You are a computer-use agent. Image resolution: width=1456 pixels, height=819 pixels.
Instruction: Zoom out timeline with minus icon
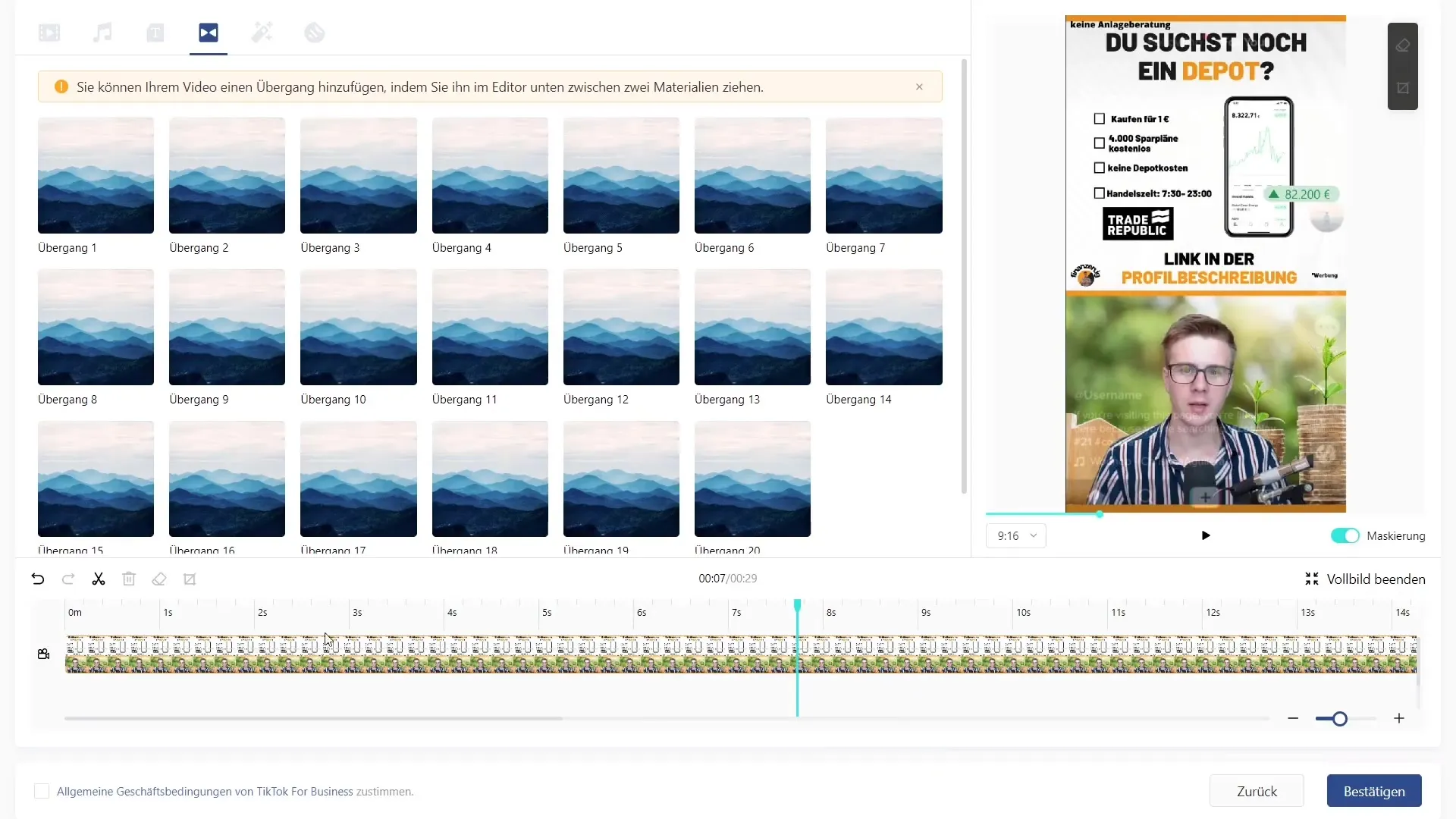[1293, 718]
